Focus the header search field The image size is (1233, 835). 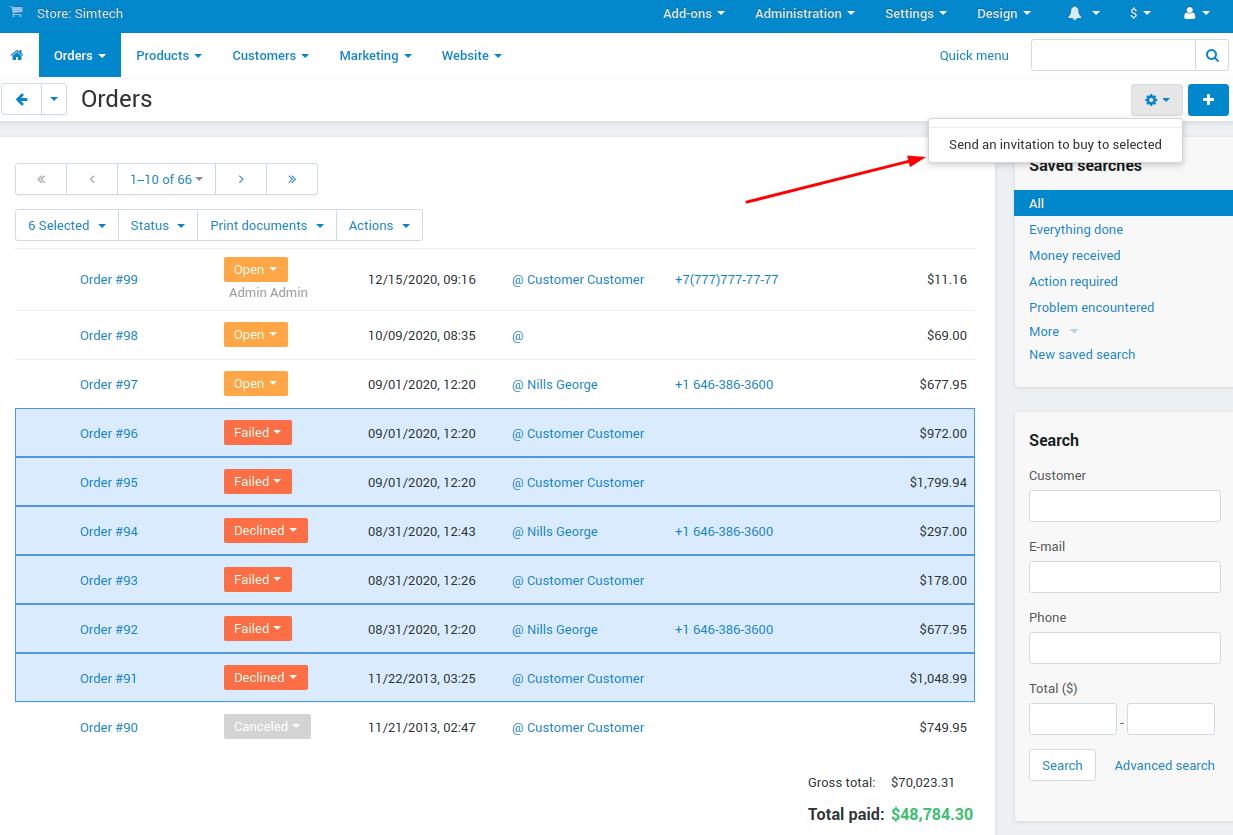coord(1113,56)
